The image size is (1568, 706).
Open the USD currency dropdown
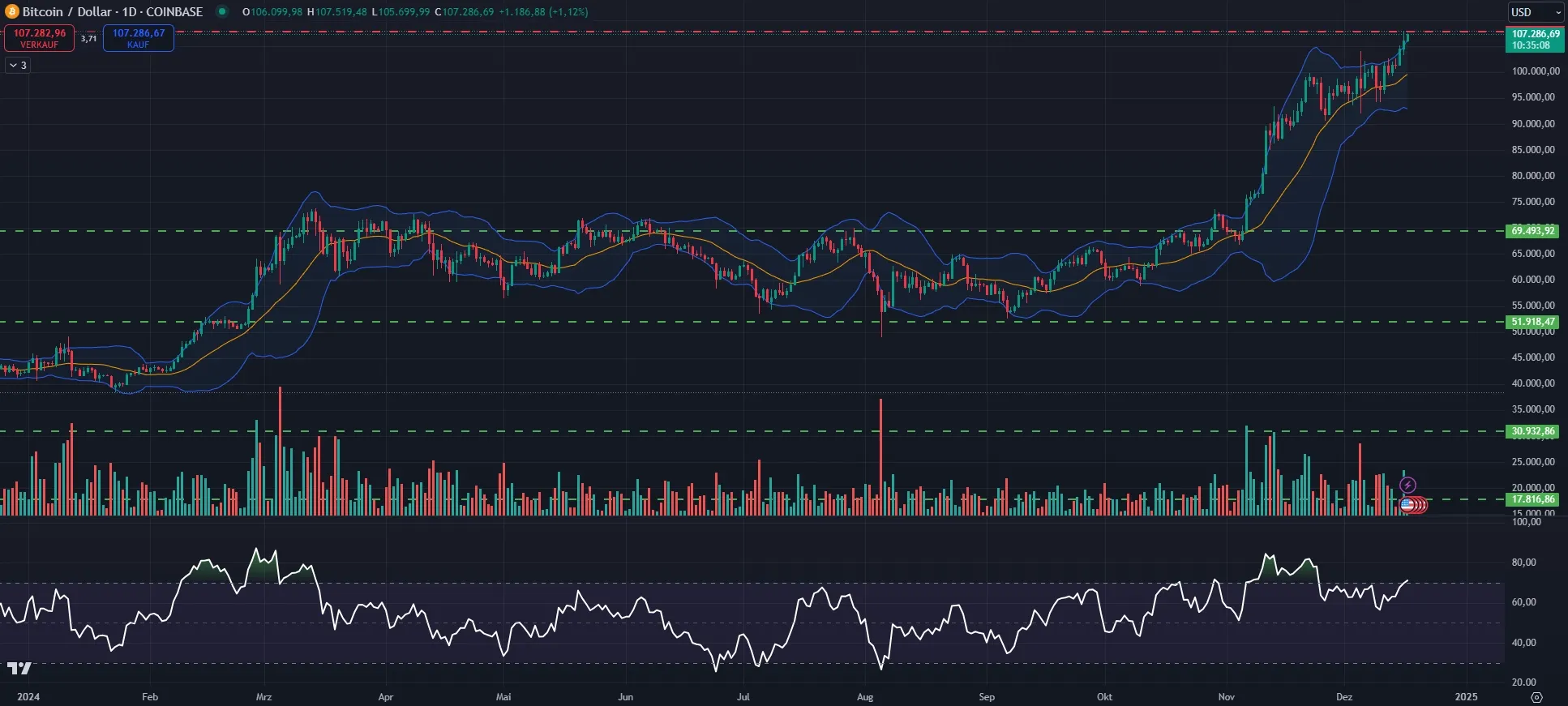tap(1536, 12)
